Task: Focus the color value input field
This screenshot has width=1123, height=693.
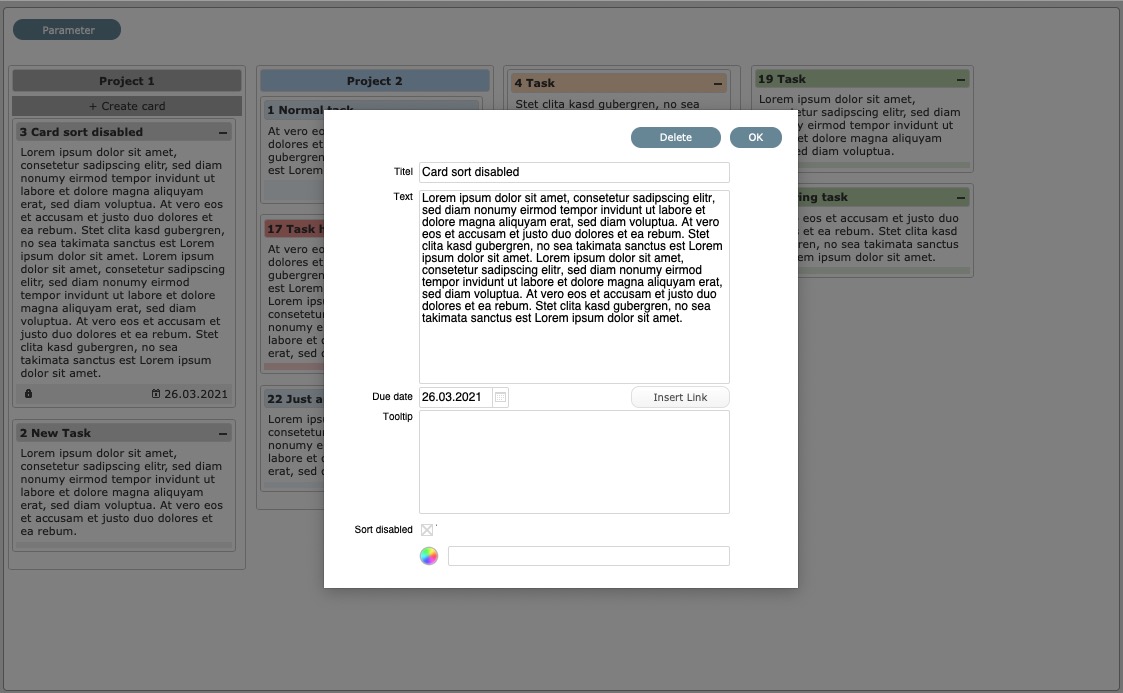Action: click(x=588, y=556)
